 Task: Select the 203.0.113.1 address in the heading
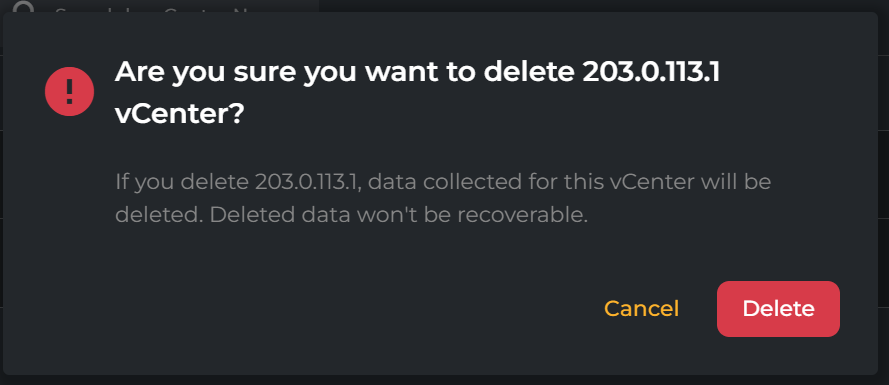(651, 73)
